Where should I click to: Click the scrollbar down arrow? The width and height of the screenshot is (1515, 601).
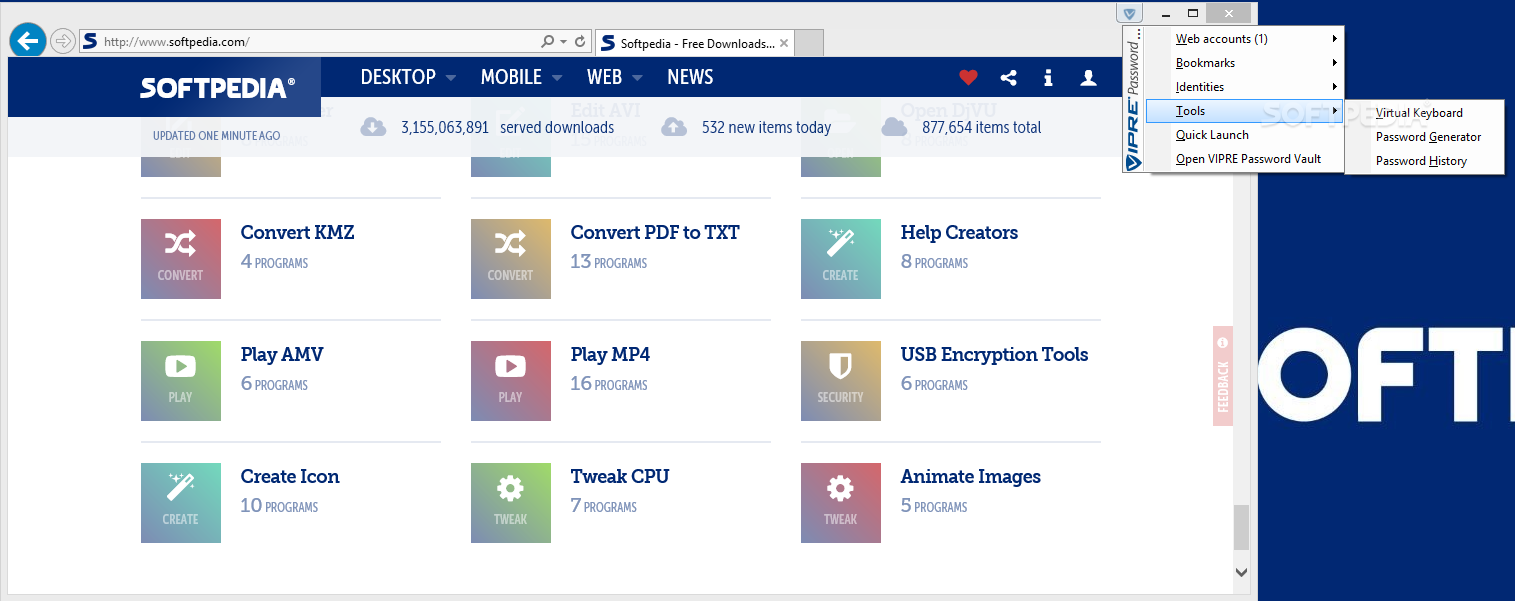(x=1241, y=573)
